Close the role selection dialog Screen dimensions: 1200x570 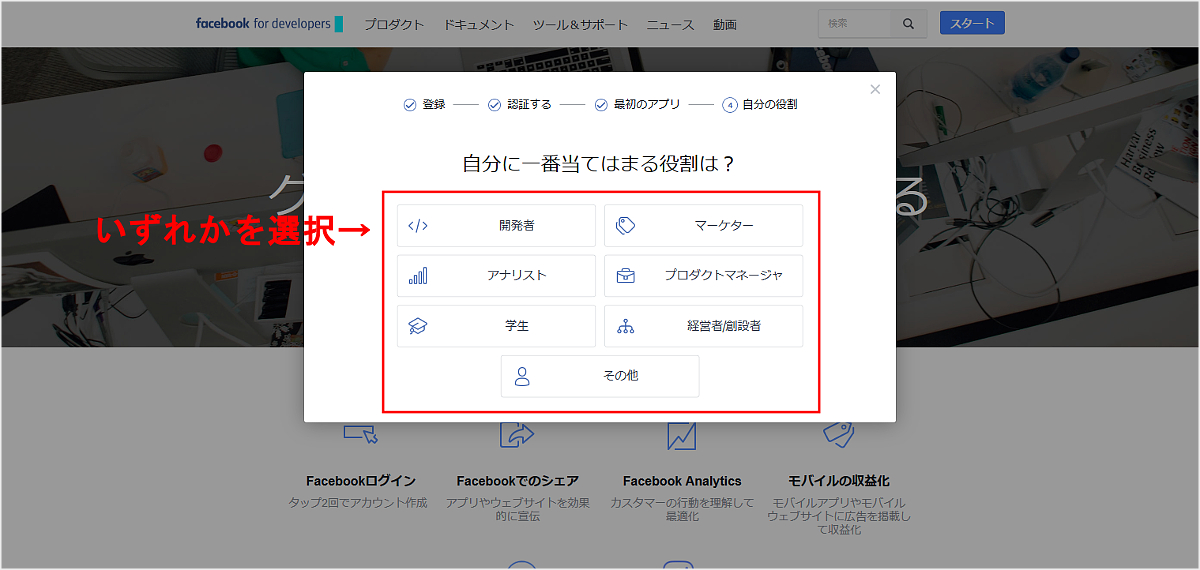tap(875, 90)
